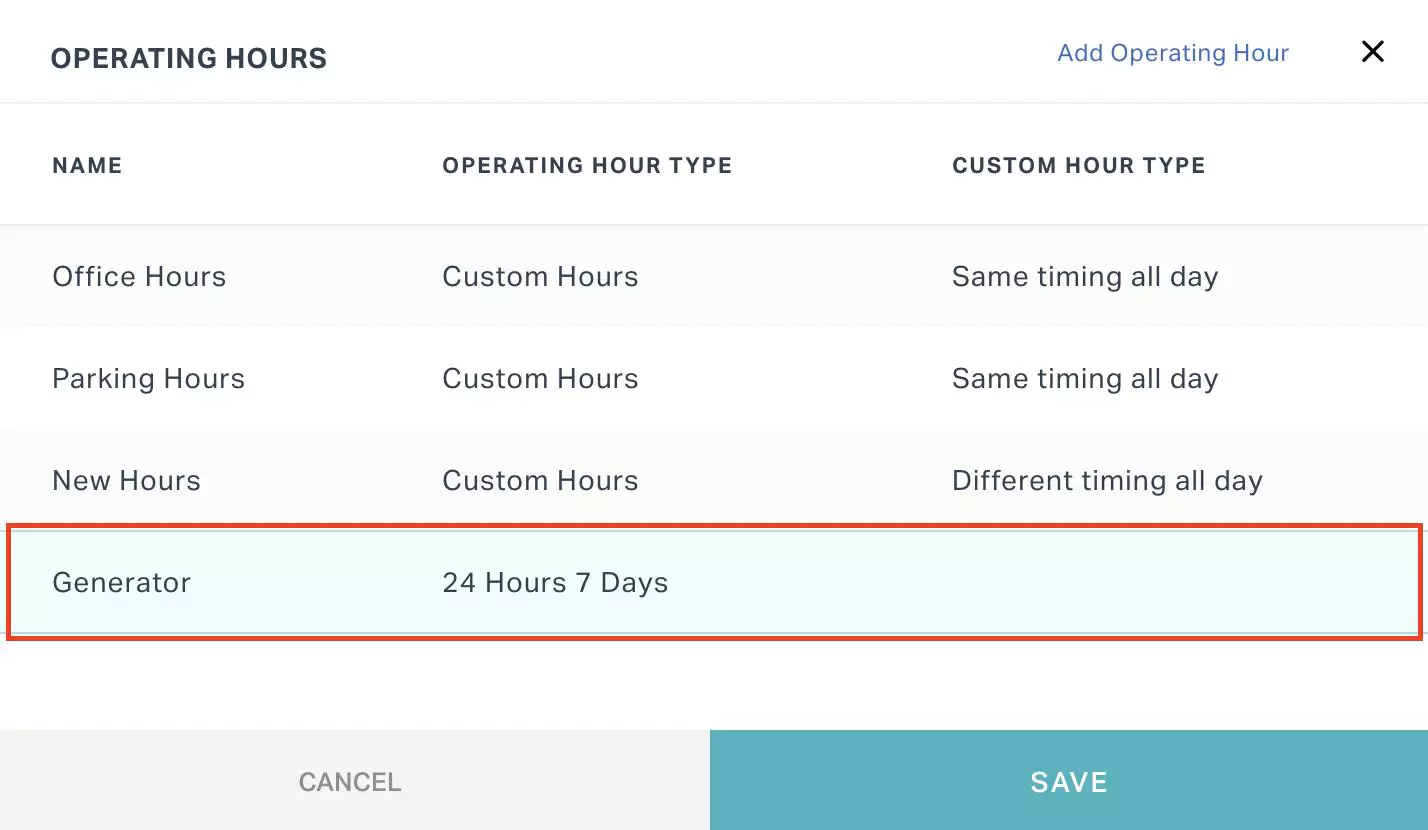Click Same timing all day for Office Hours
1428x830 pixels.
(1084, 277)
